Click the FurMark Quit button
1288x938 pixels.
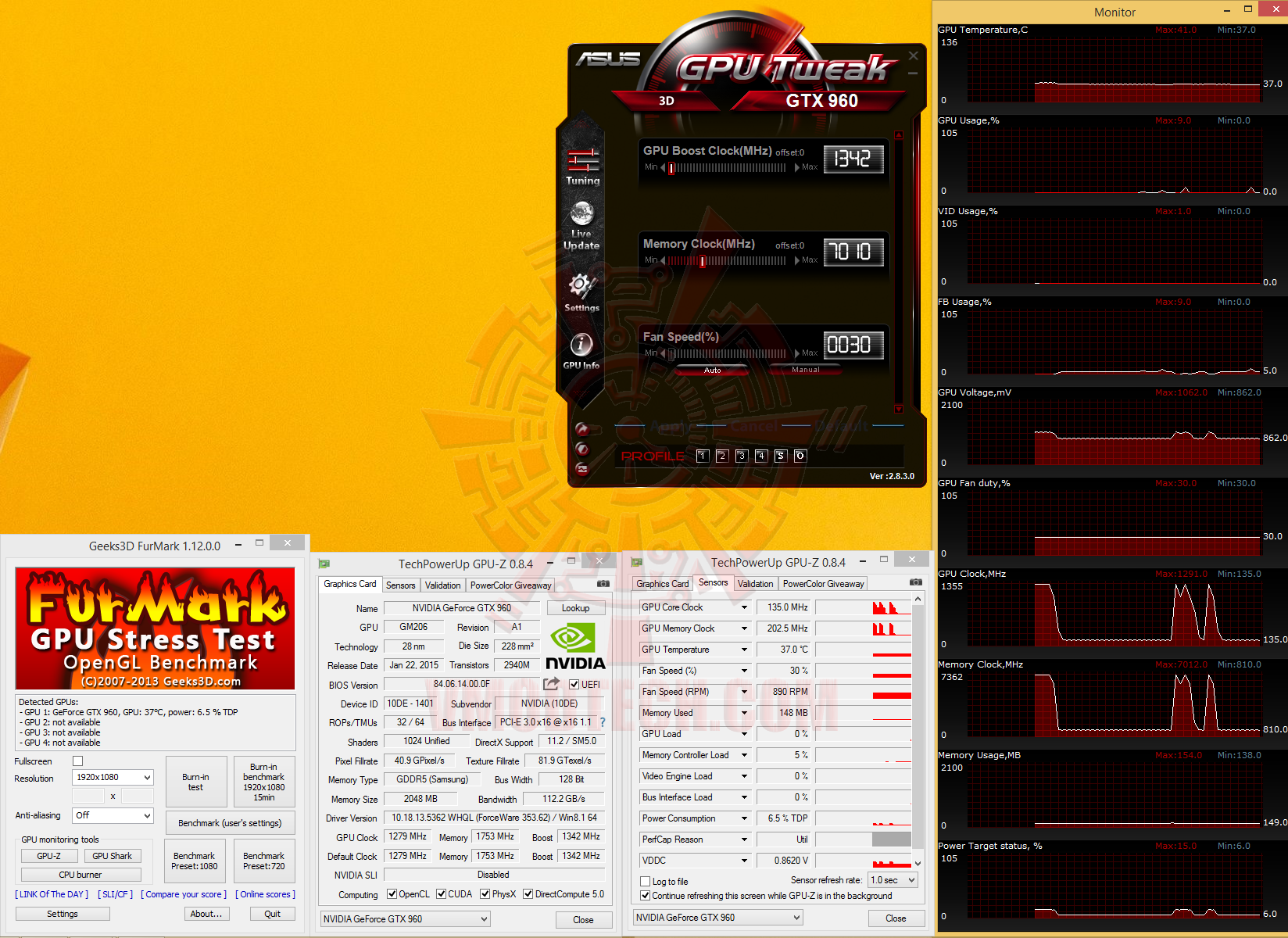click(x=273, y=914)
